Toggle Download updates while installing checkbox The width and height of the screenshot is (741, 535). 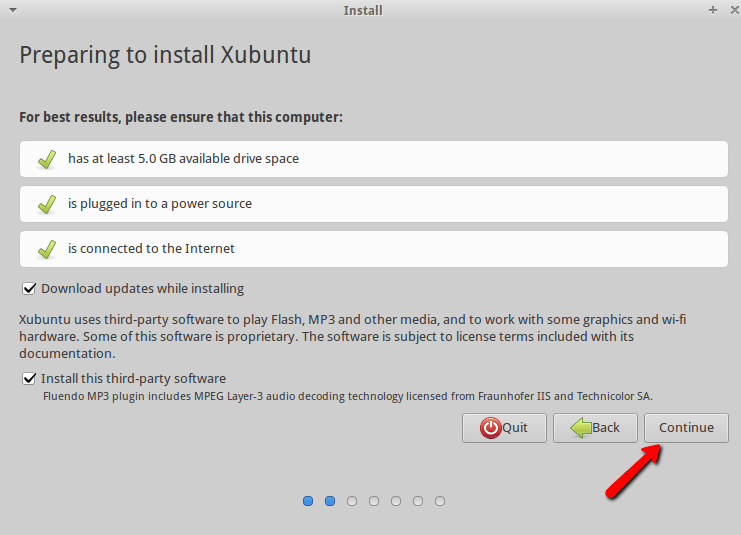point(29,288)
